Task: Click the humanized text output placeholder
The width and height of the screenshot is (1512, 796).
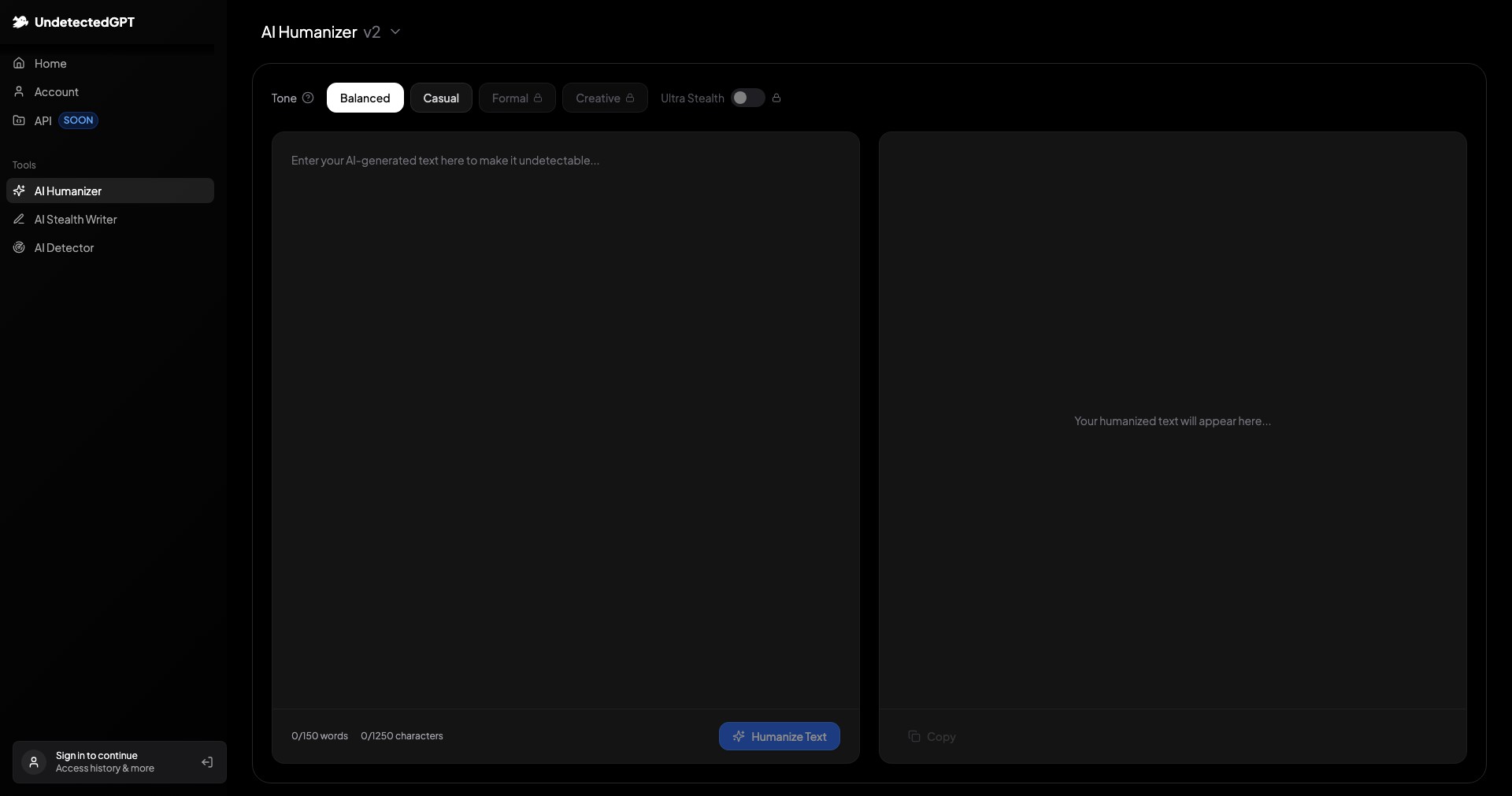Action: click(1173, 420)
